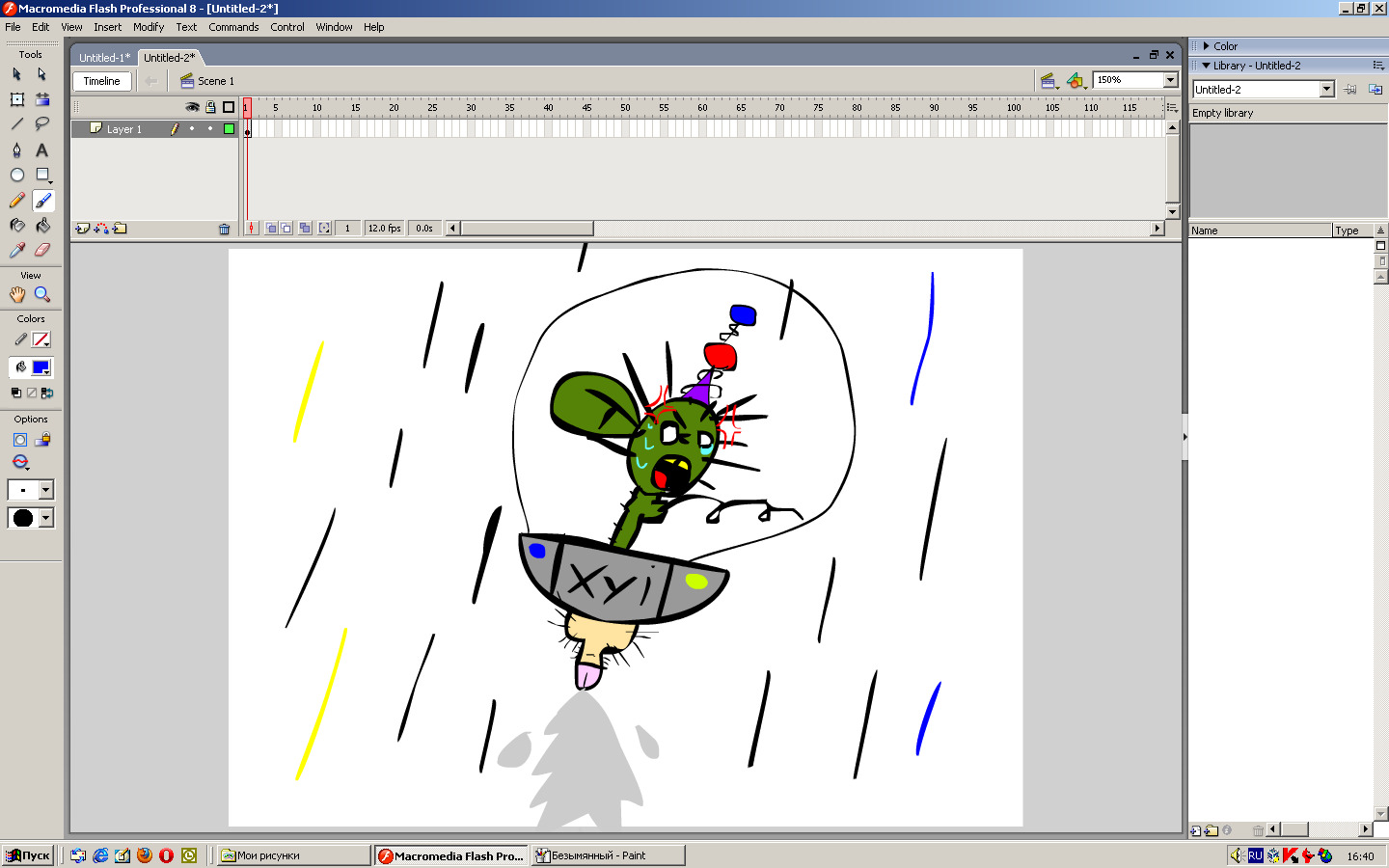The height and width of the screenshot is (868, 1389).
Task: Choose the Pencil tool
Action: point(16,201)
